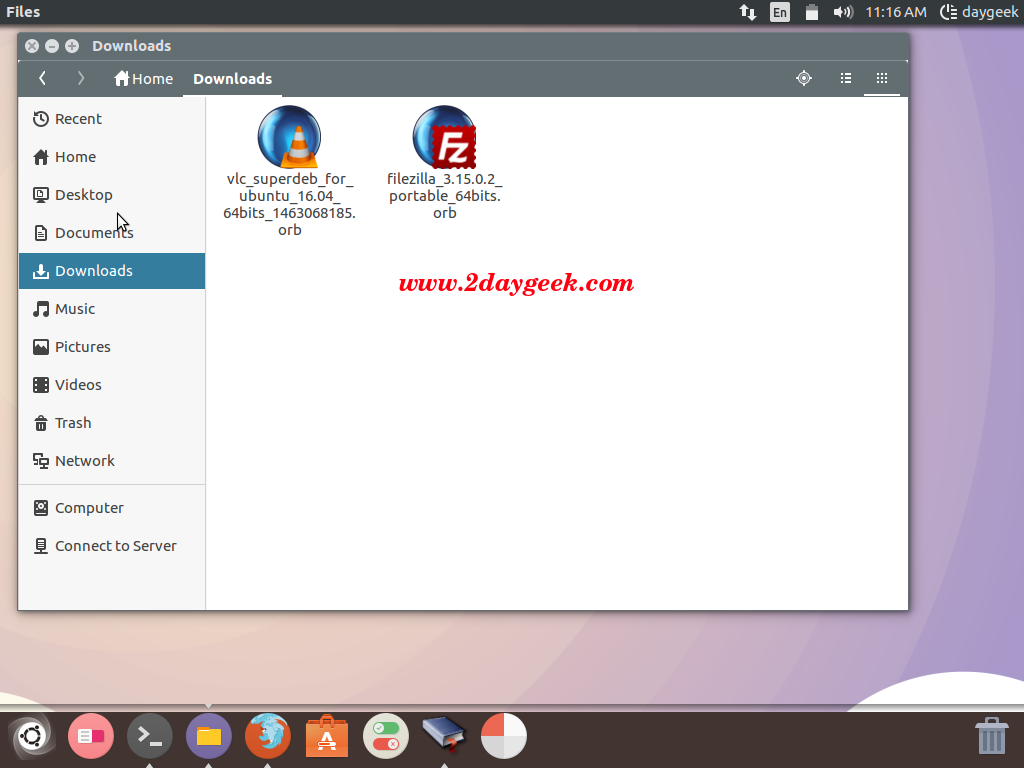This screenshot has height=768, width=1024.
Task: Click the Files icon in dock
Action: [x=209, y=736]
